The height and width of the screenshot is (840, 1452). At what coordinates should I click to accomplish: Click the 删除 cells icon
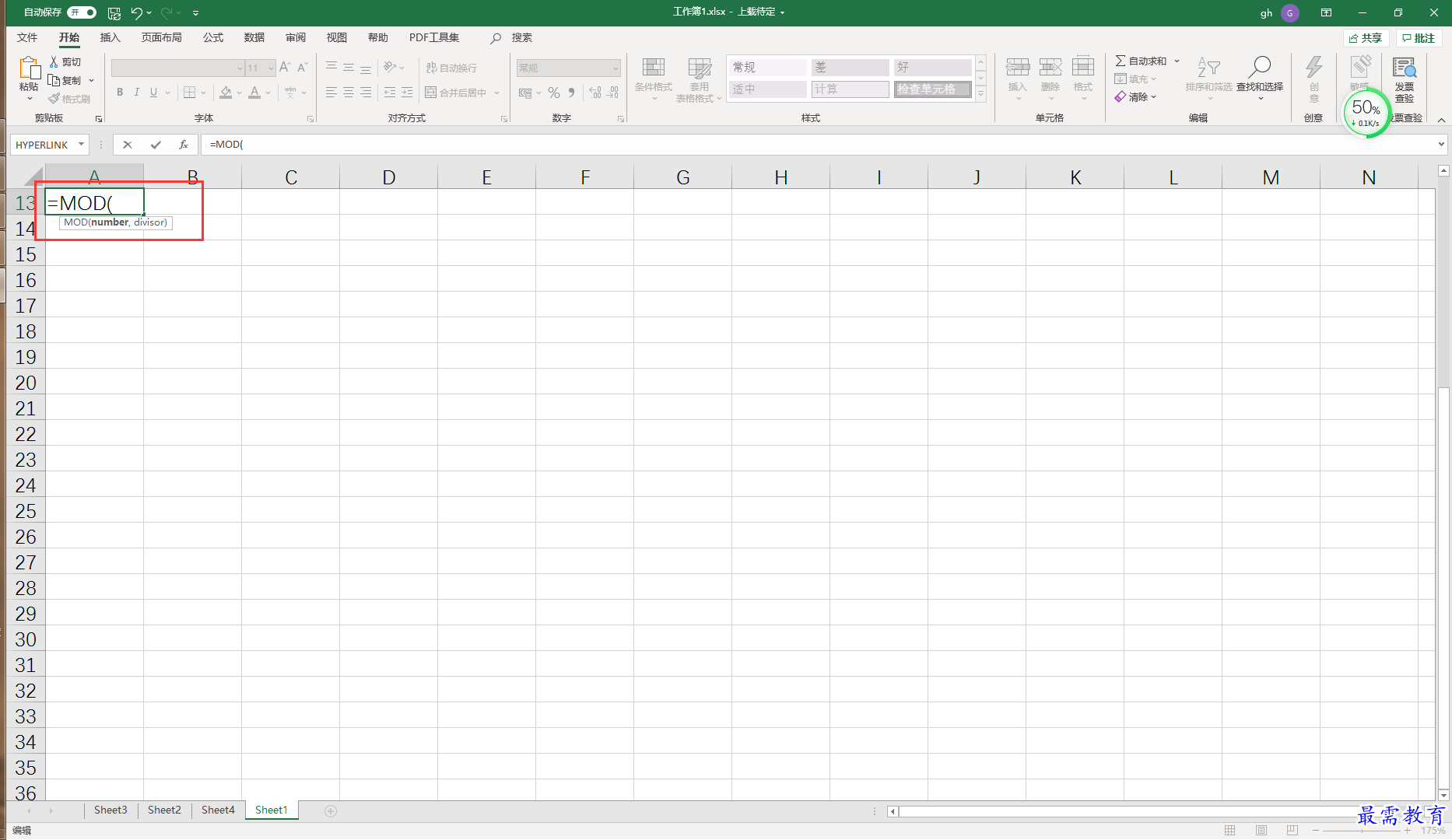point(1050,68)
